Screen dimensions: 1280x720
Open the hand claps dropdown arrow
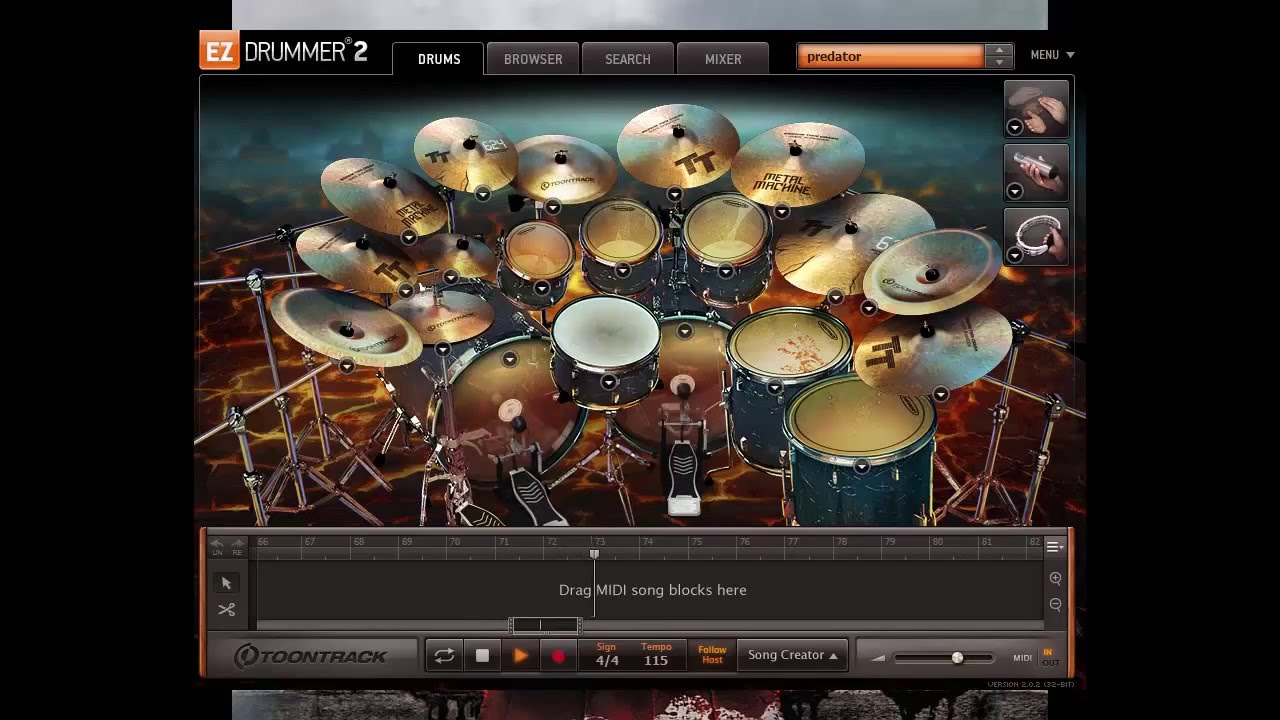[1014, 127]
